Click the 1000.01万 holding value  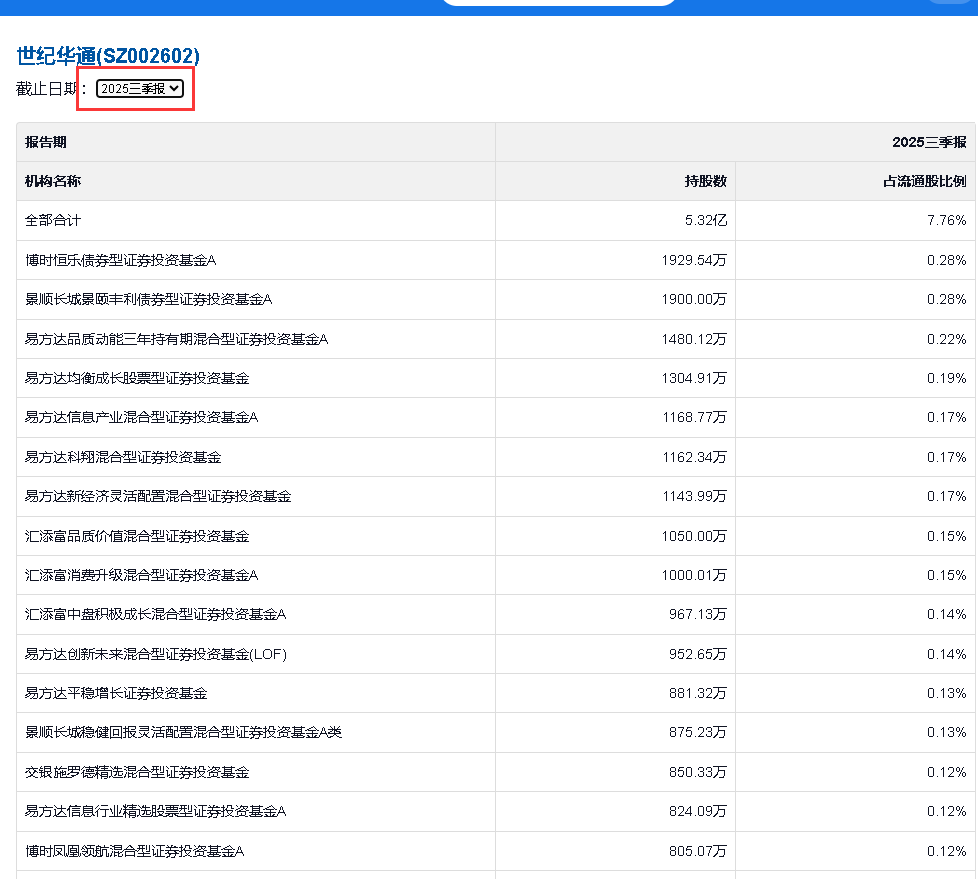click(x=694, y=575)
